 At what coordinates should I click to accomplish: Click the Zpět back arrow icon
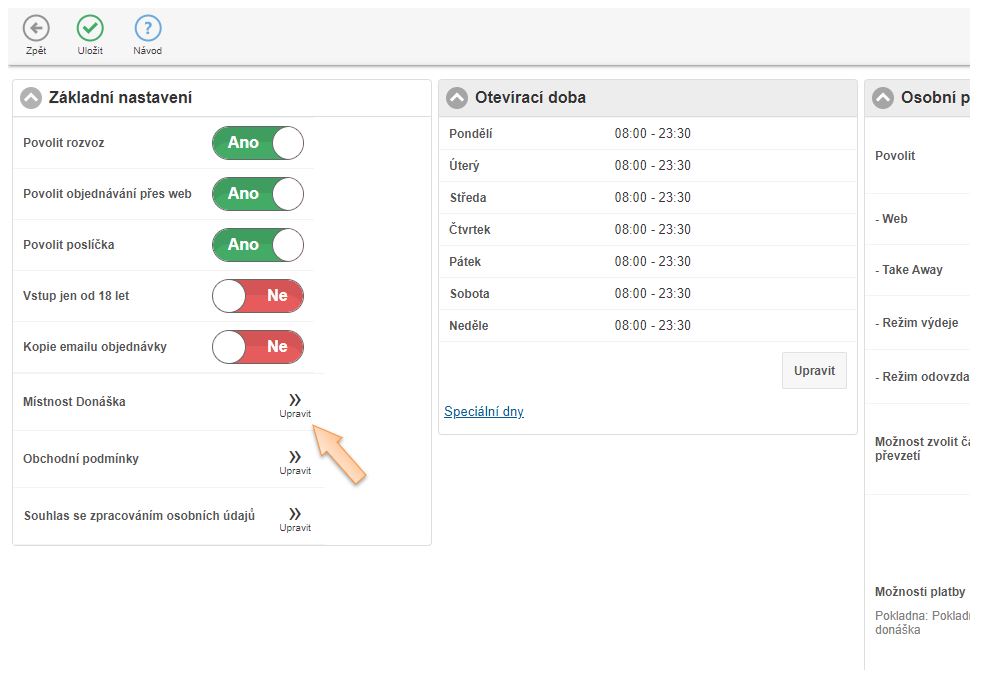(x=36, y=29)
